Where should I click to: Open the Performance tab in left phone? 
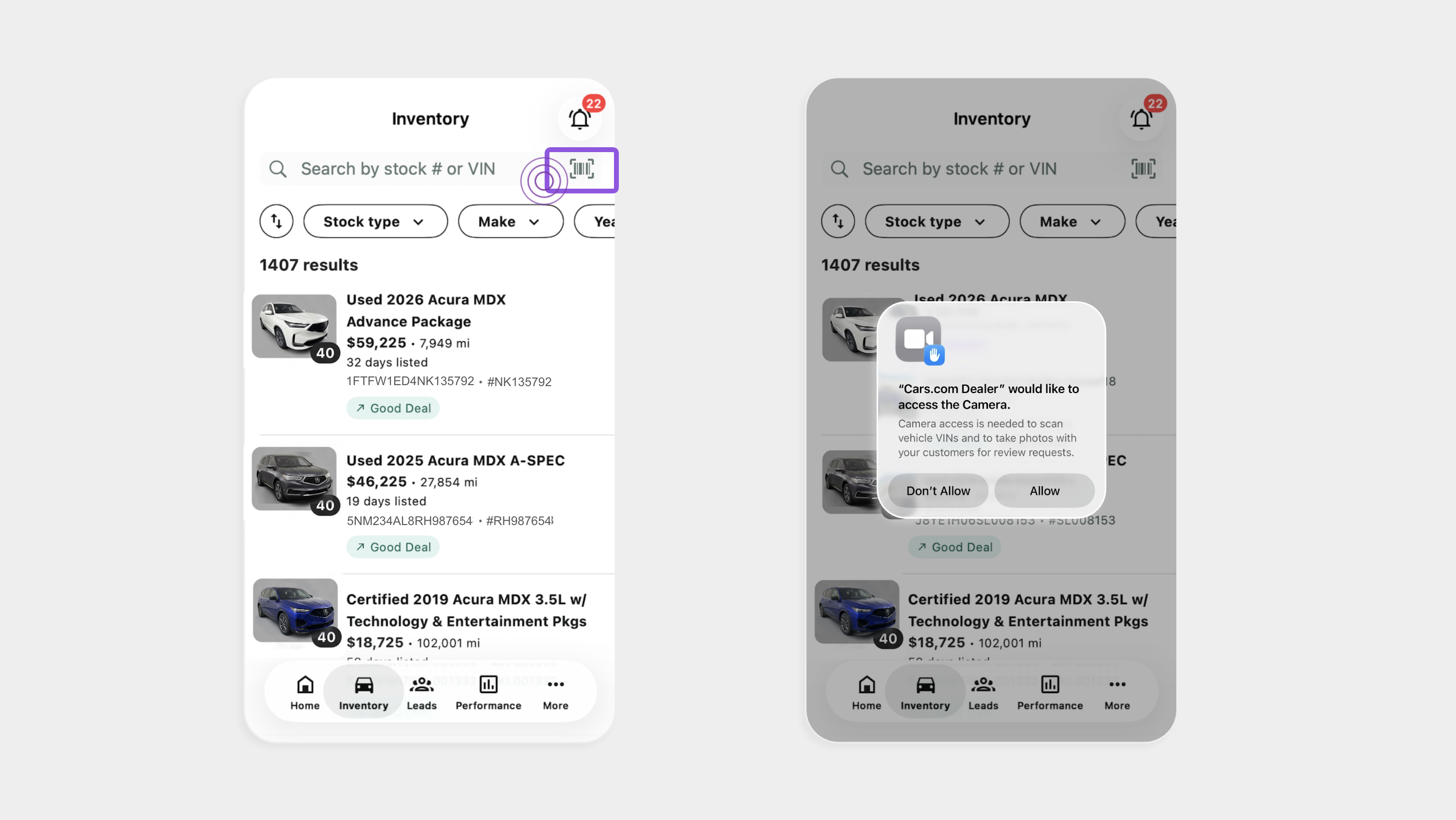(x=488, y=693)
